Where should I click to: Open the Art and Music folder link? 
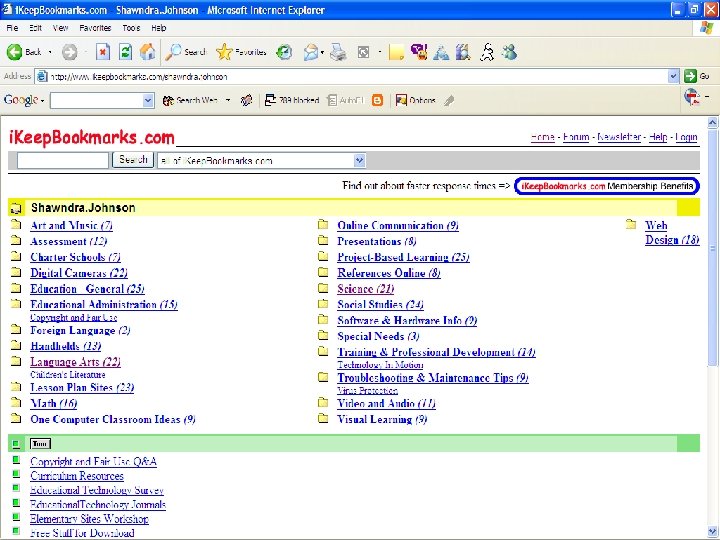click(x=71, y=225)
